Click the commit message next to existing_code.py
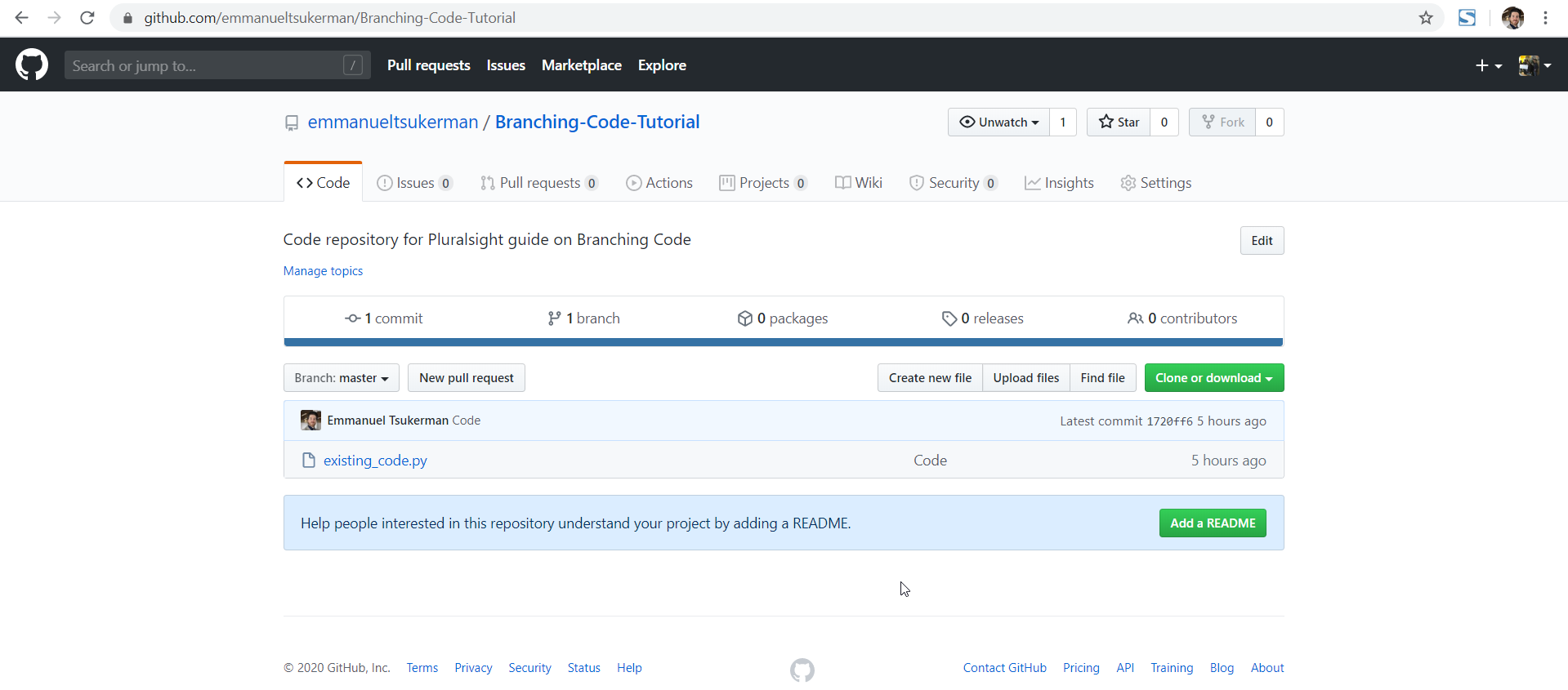The image size is (1568, 690). tap(930, 461)
